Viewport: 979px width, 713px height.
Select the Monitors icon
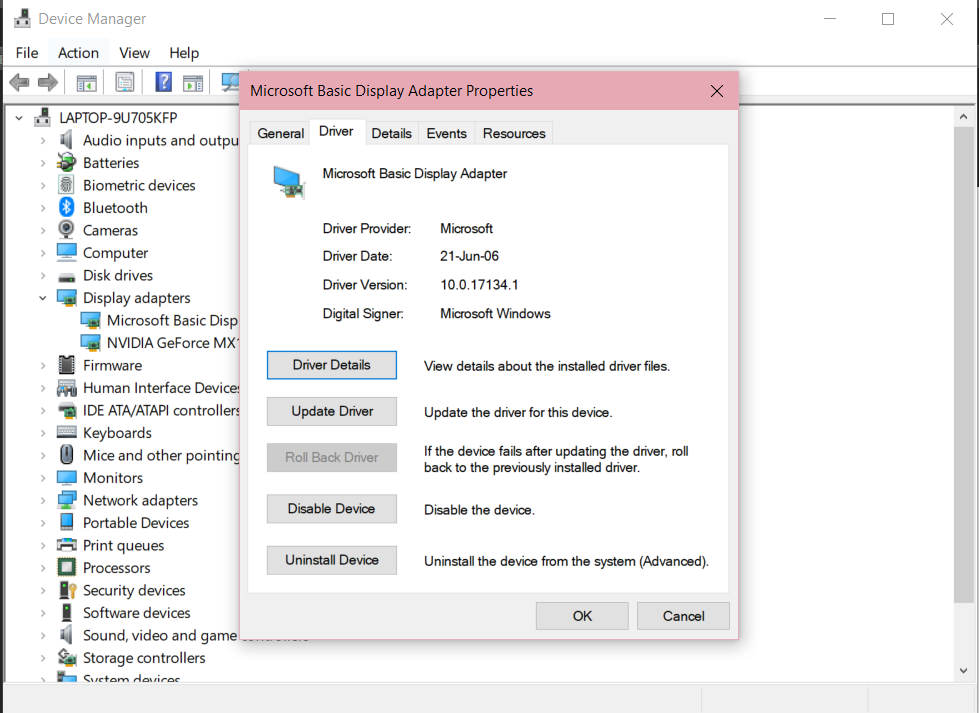pos(66,477)
